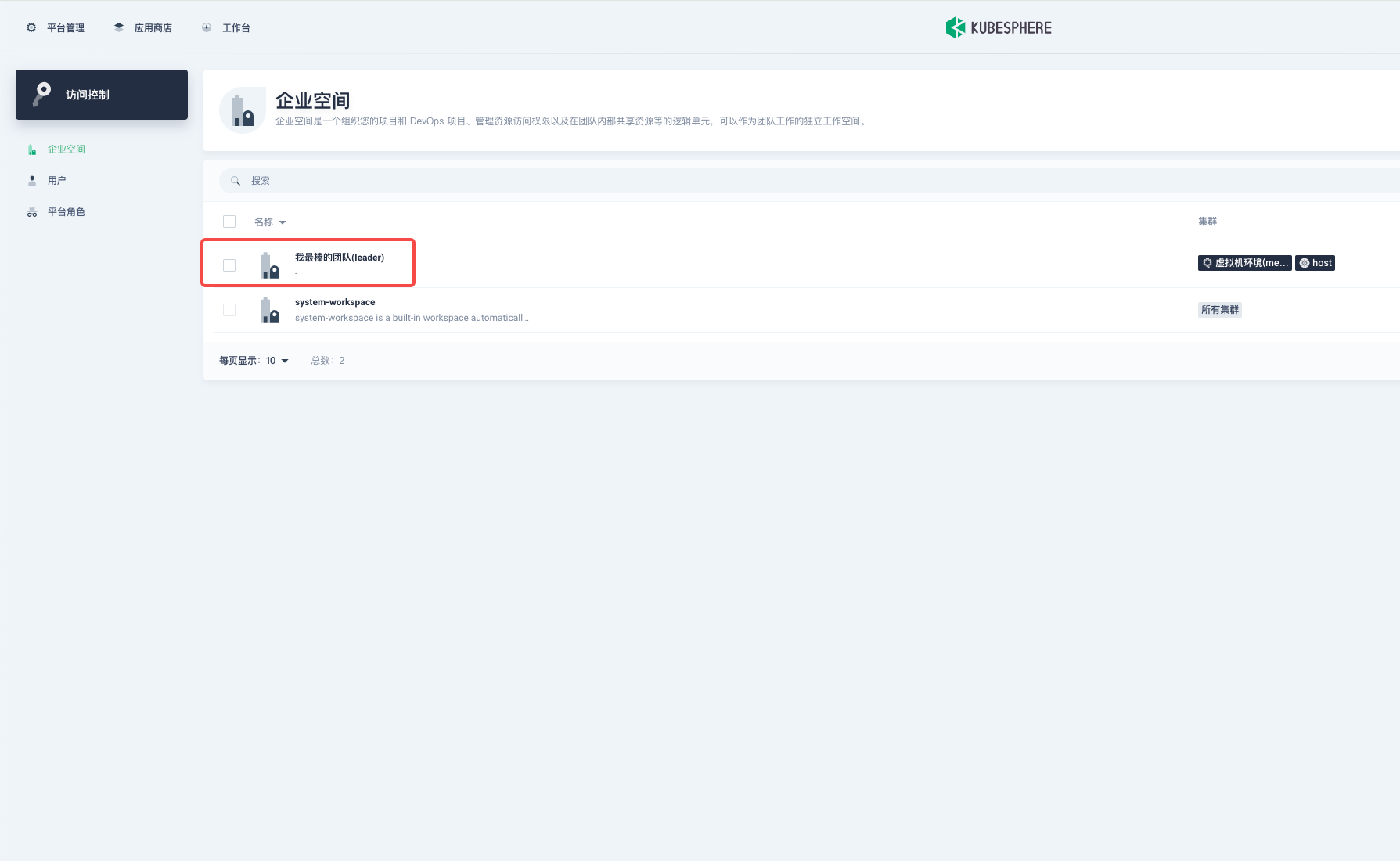Click the 我最棒的团队 workspace building icon
Viewport: 1400px width, 861px height.
click(269, 265)
